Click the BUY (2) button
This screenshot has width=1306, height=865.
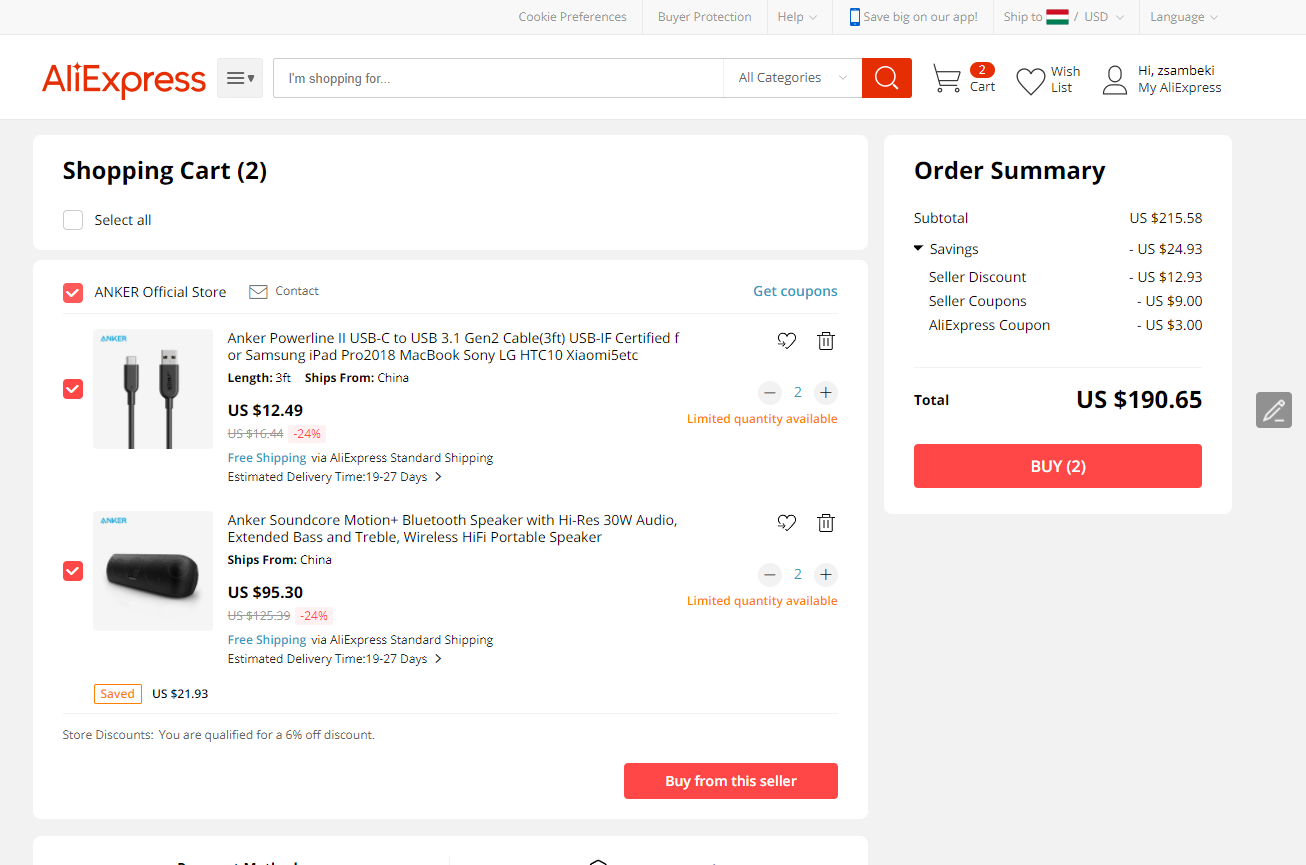point(1058,466)
